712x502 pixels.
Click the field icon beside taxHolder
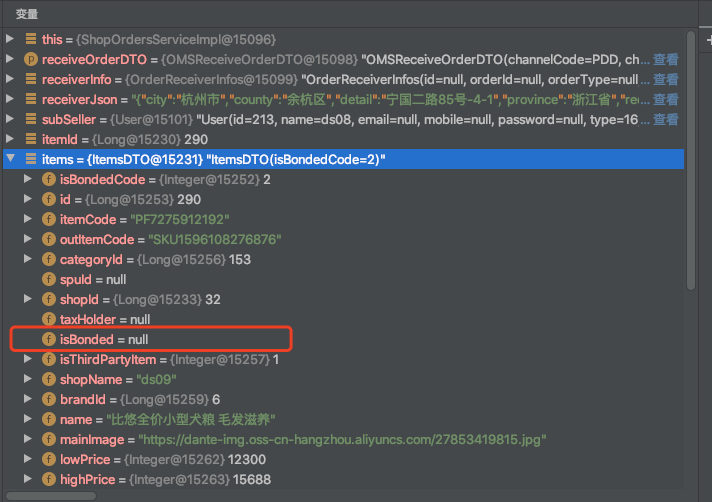[x=49, y=320]
